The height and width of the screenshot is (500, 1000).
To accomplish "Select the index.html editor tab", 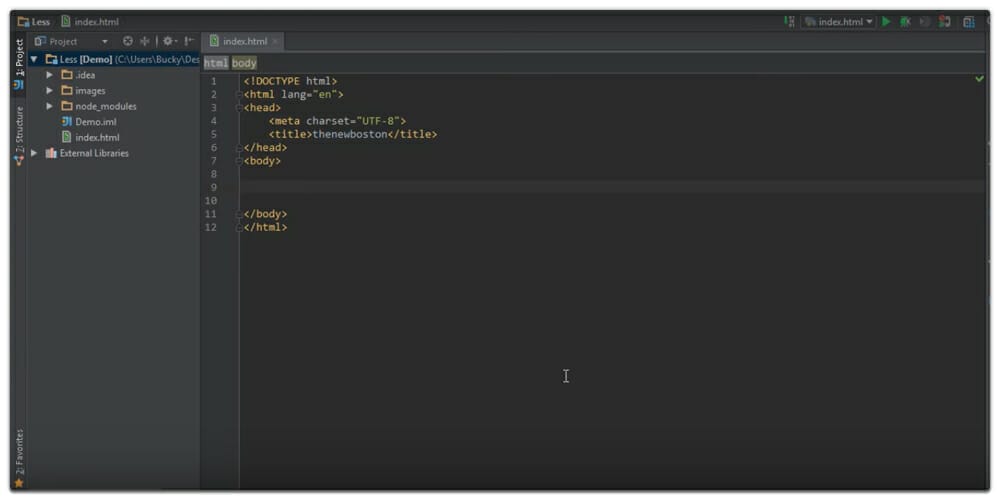I will coord(240,41).
